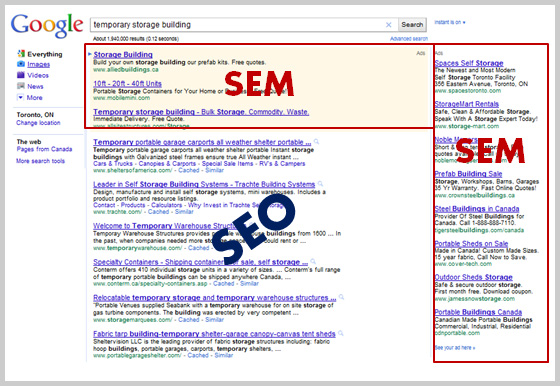Open Welcome to Temporary Warehouse Structures result

[x=164, y=226]
